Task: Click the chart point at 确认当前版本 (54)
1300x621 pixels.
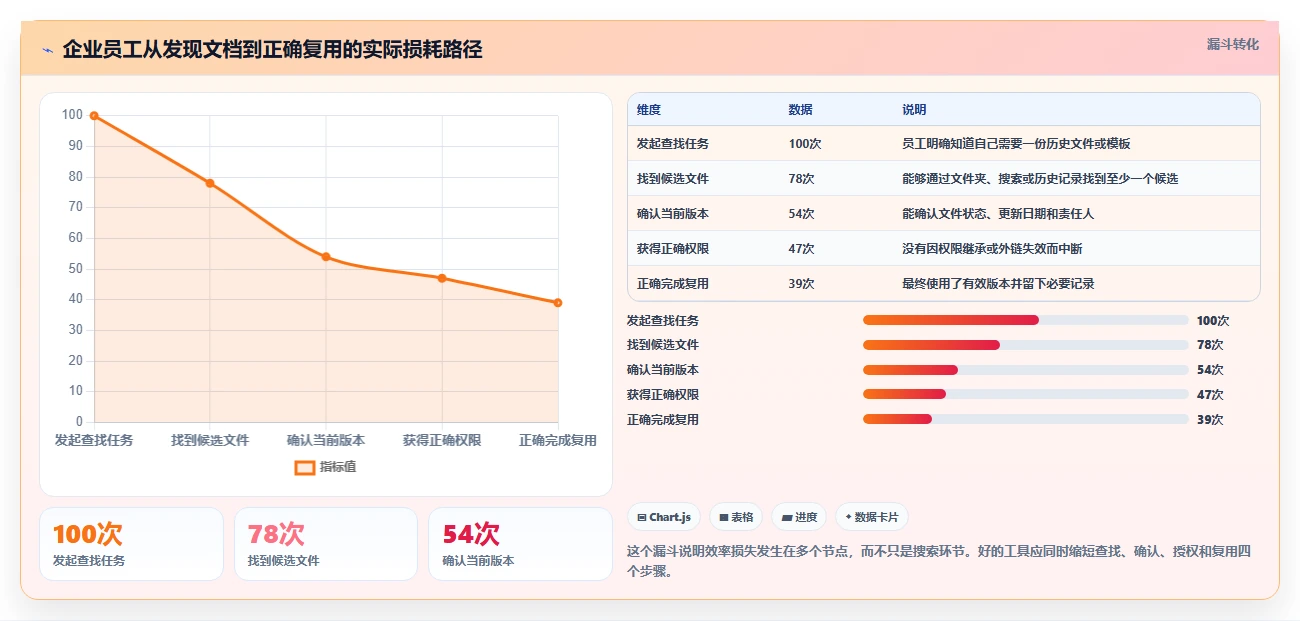Action: [326, 257]
